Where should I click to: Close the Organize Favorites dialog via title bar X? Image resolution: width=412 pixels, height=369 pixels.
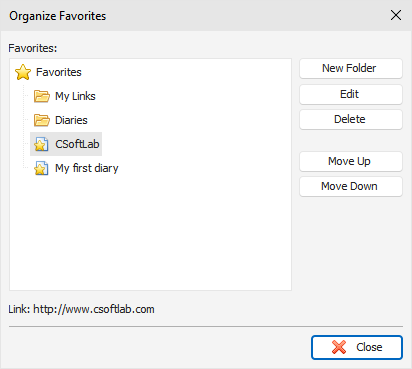396,15
